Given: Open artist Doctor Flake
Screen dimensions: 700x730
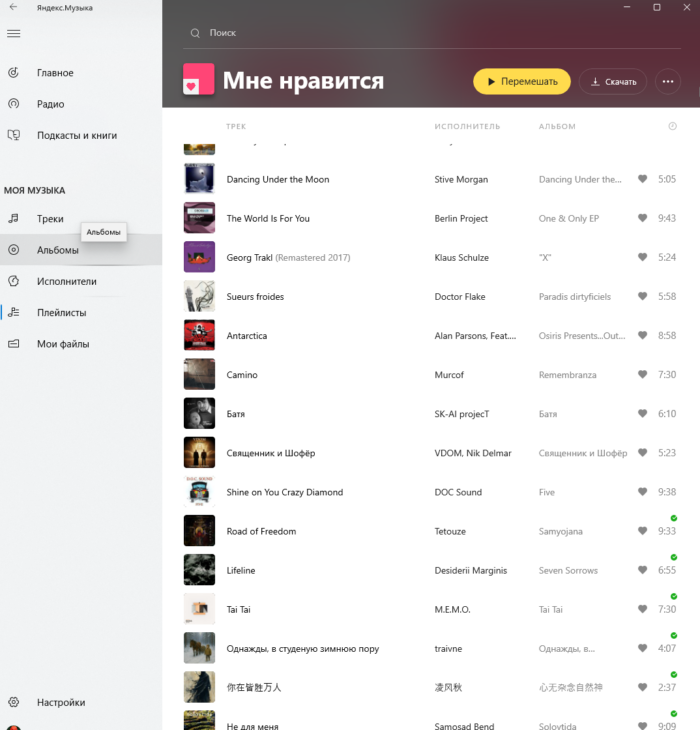Looking at the screenshot, I should (x=459, y=297).
